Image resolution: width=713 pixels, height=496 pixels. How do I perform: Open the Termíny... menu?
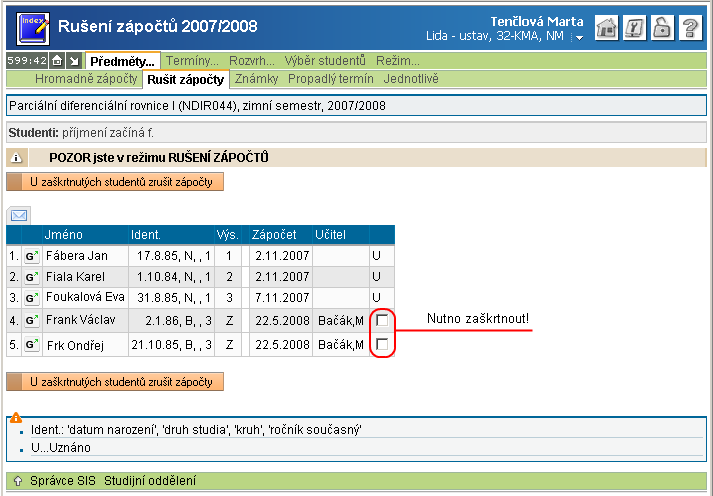[x=192, y=61]
